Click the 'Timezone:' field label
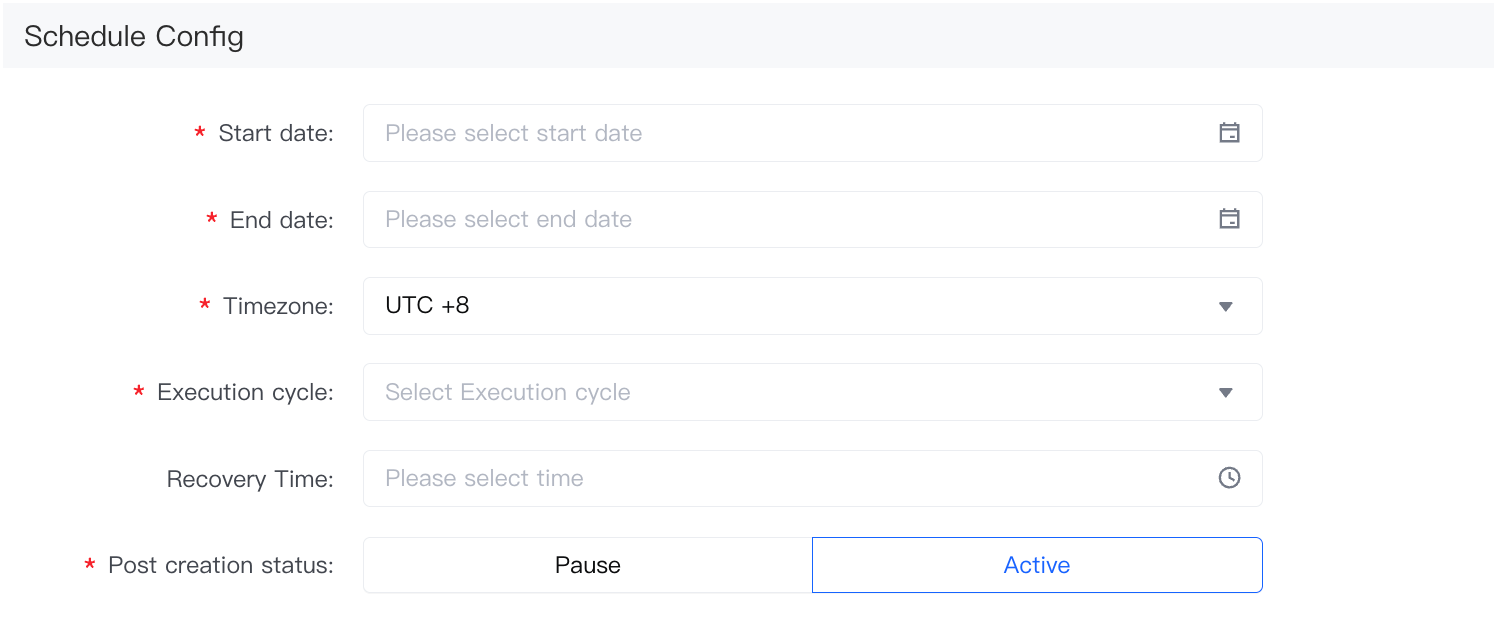 [278, 306]
